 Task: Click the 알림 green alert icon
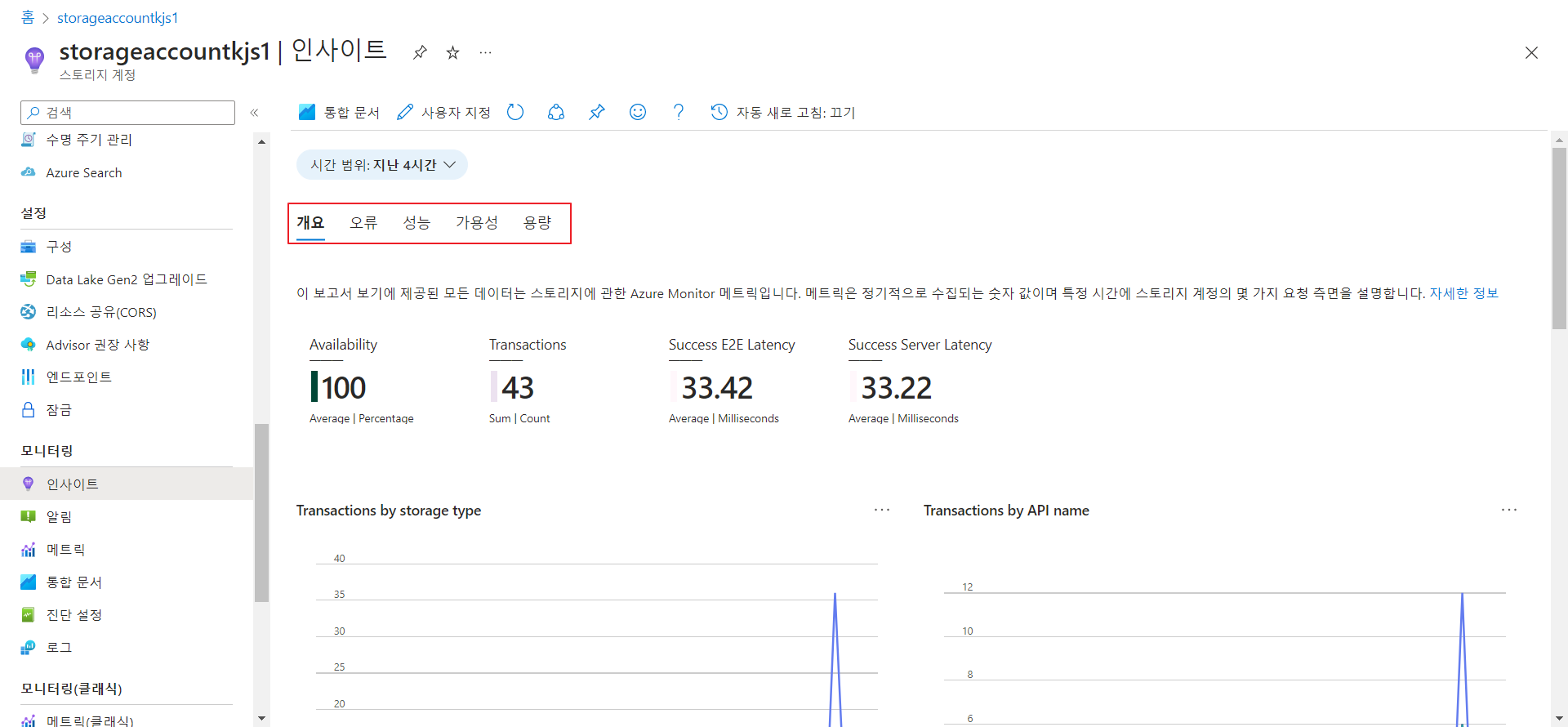pyautogui.click(x=29, y=516)
